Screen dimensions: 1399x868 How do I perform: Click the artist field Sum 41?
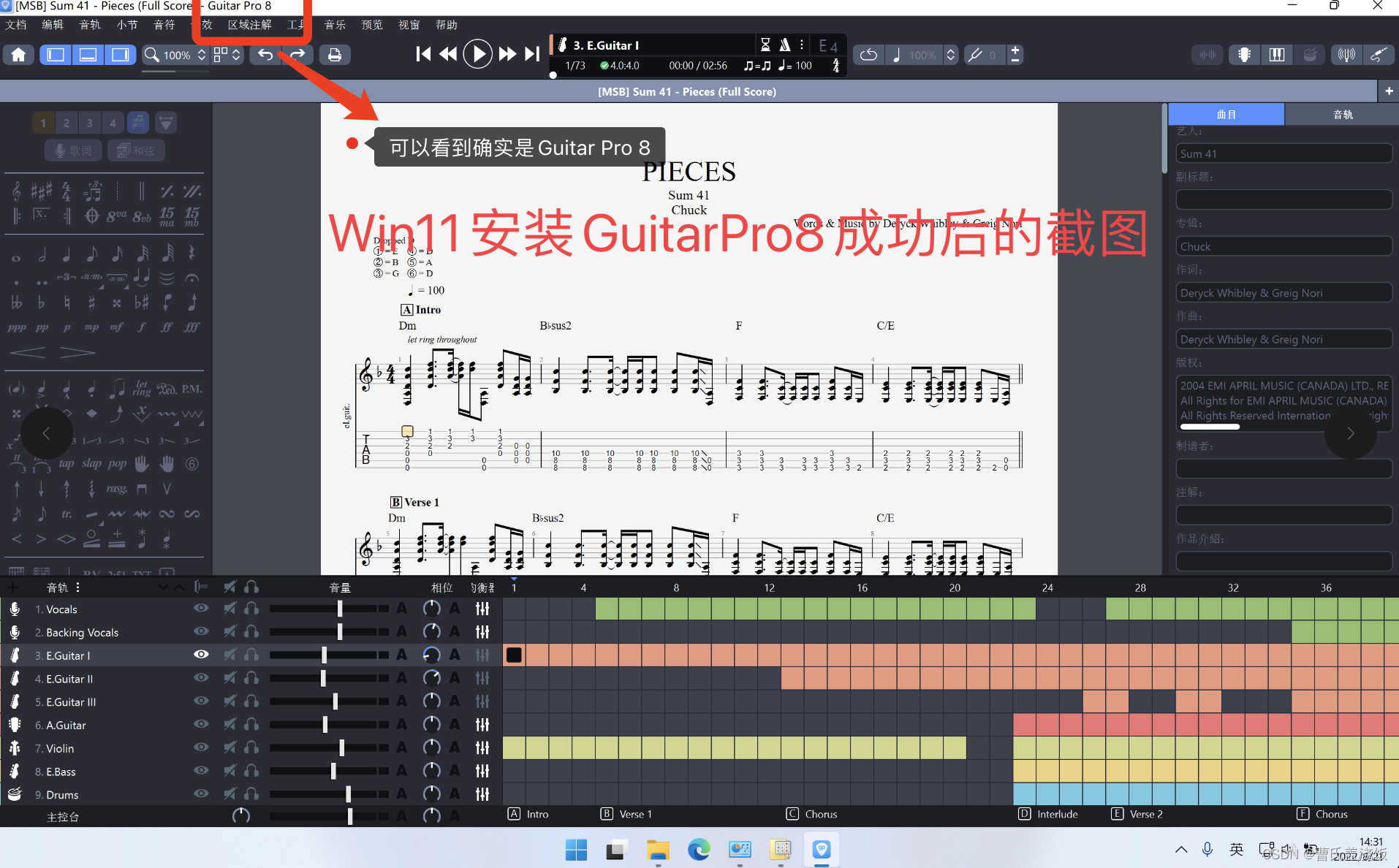click(1283, 153)
